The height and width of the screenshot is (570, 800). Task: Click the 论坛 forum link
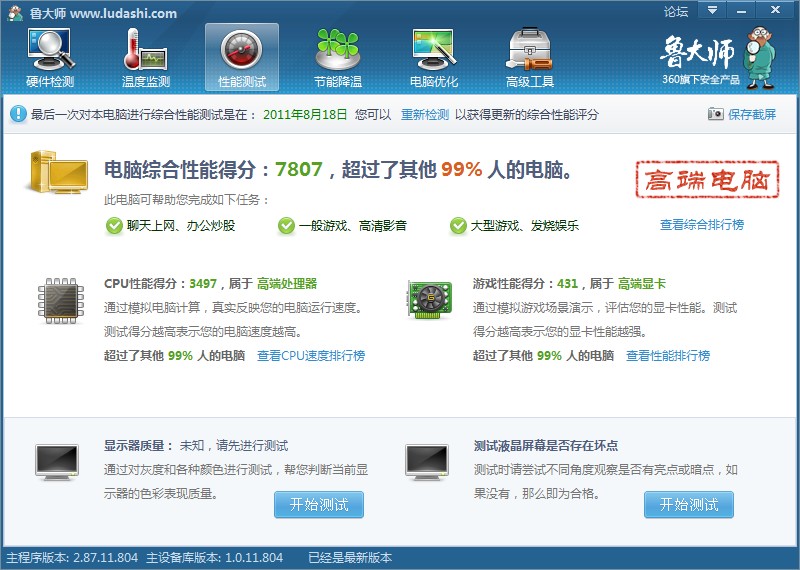676,11
